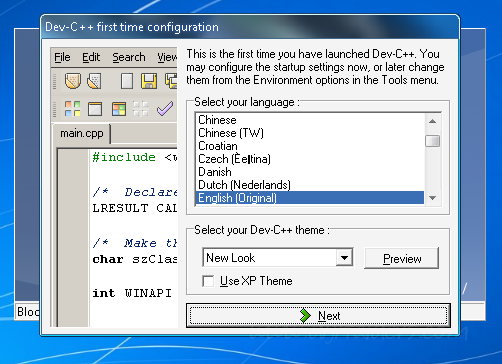Select Chinese in the language list

point(310,120)
